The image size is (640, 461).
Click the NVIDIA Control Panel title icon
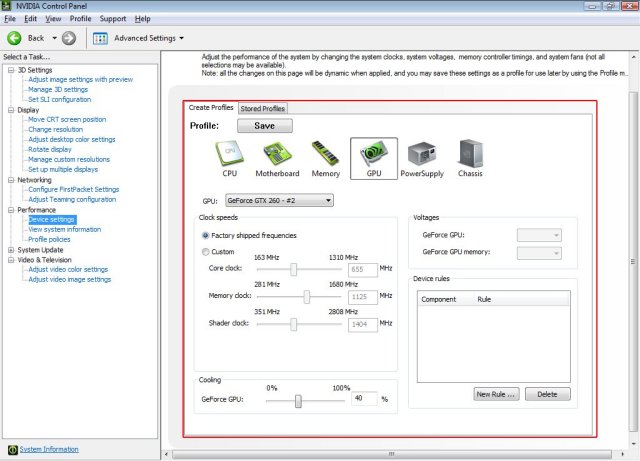click(6, 6)
